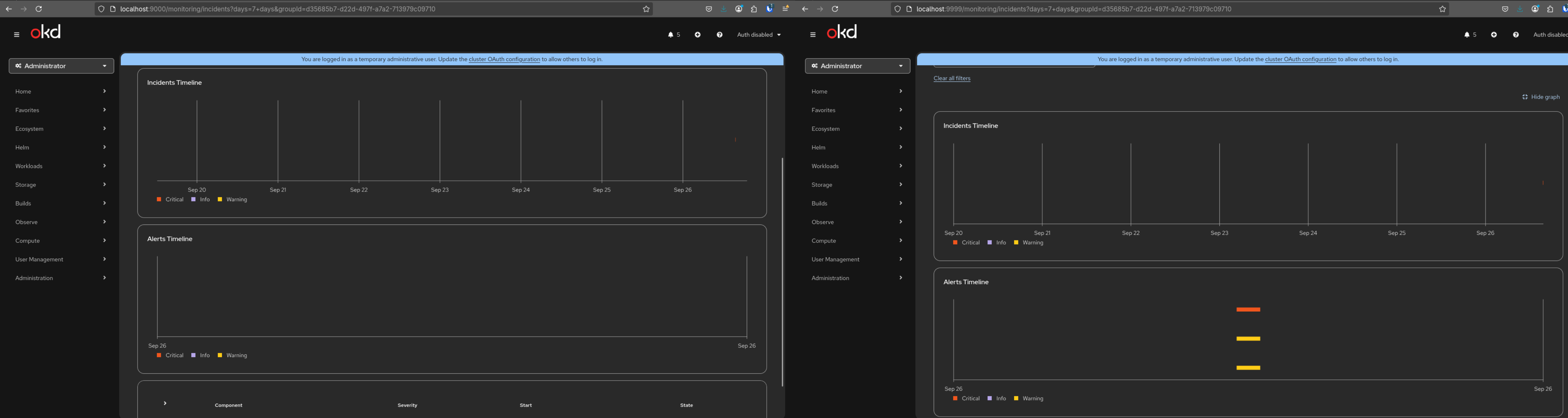Expand table row chevron above Component column
Image resolution: width=1568 pixels, height=418 pixels.
click(x=165, y=403)
